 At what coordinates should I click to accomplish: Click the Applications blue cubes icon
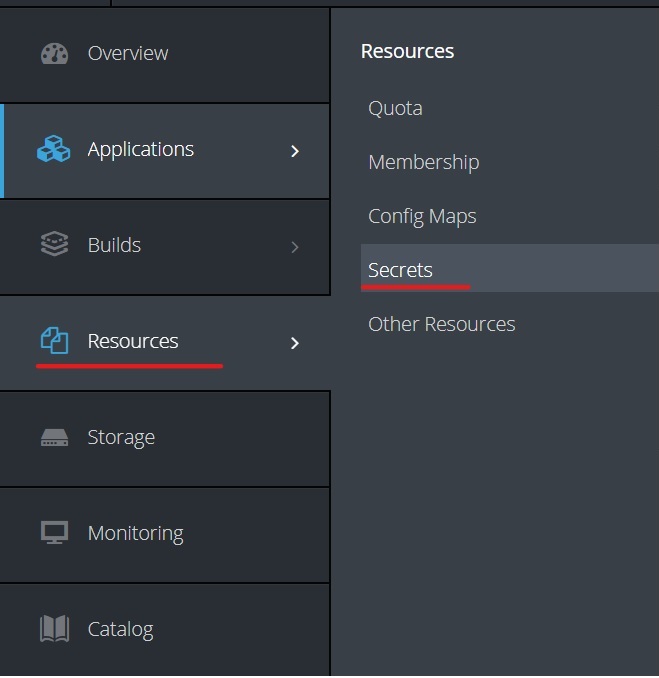[x=54, y=150]
